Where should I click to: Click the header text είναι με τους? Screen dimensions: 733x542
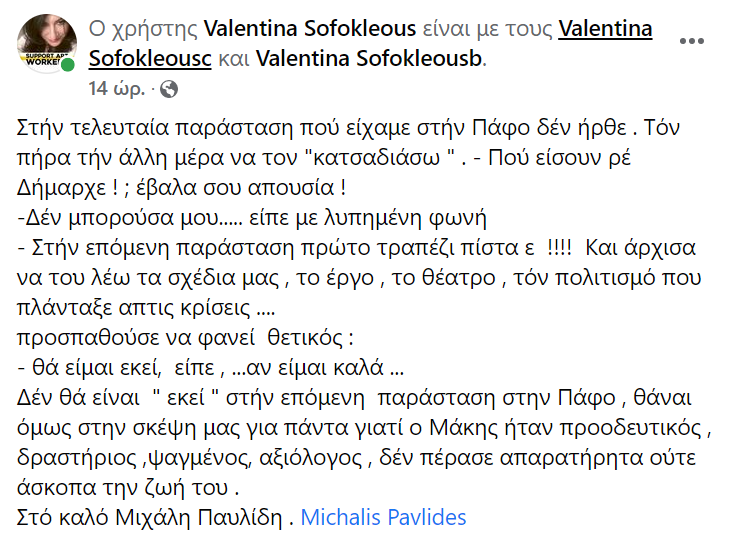[x=487, y=29]
